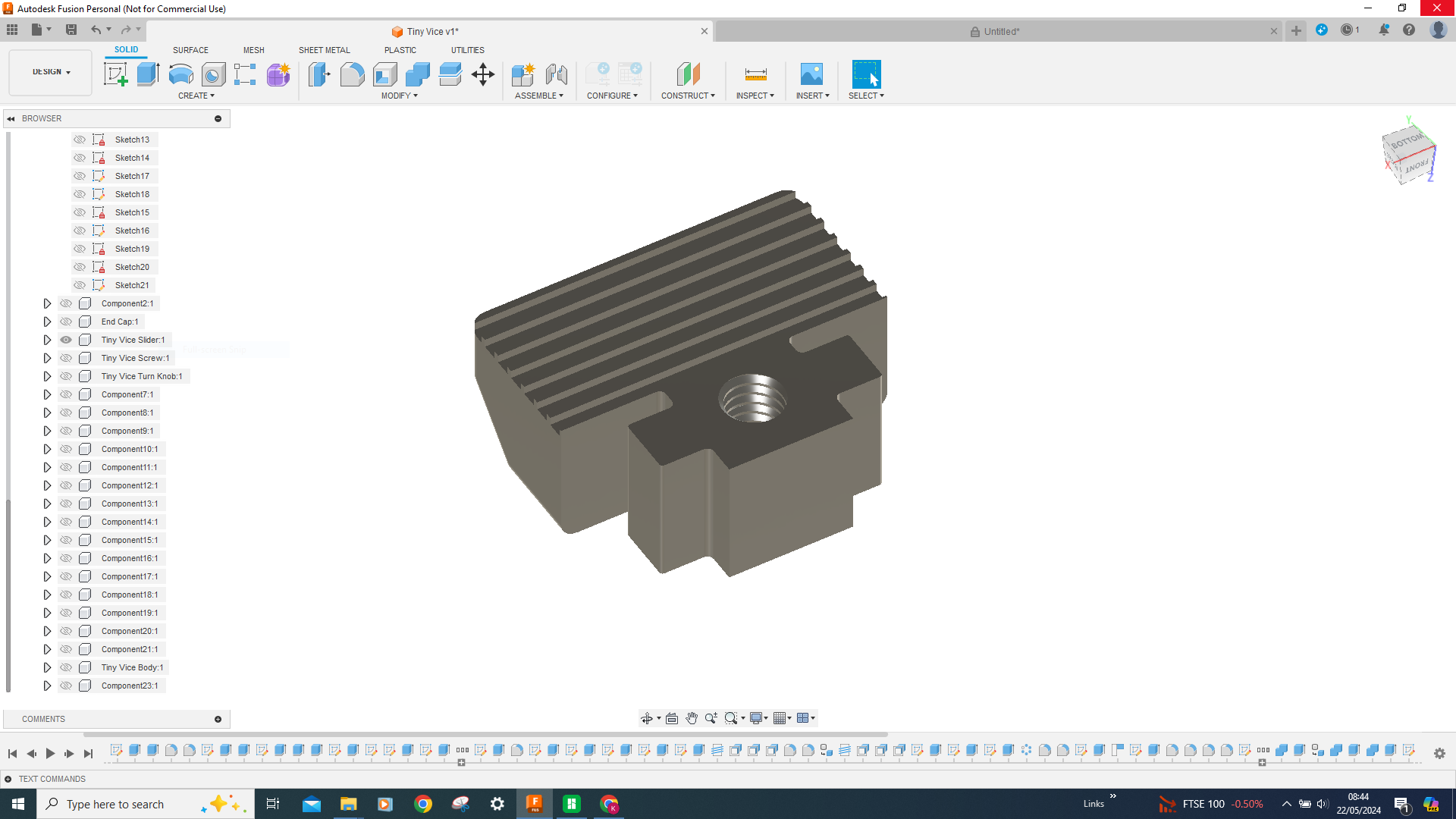
Task: Expand the Tiny Vice Body:1 node
Action: point(47,667)
